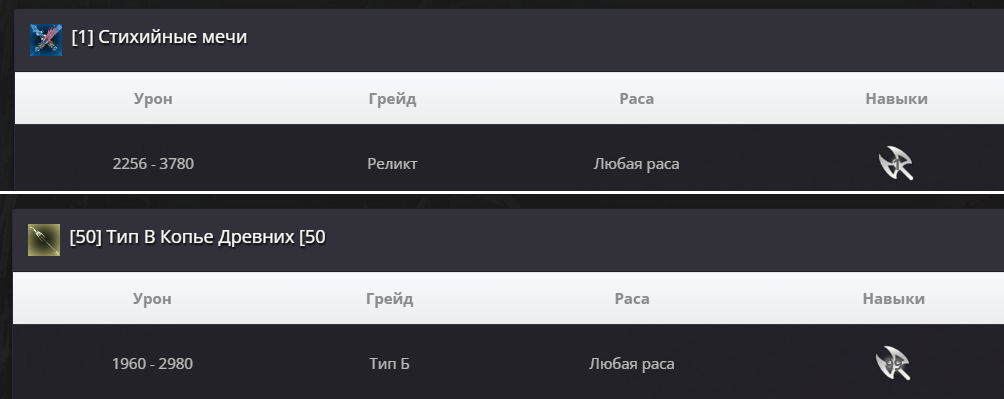1004x399 pixels.
Task: Click the Раса header in swords table
Action: coord(636,99)
